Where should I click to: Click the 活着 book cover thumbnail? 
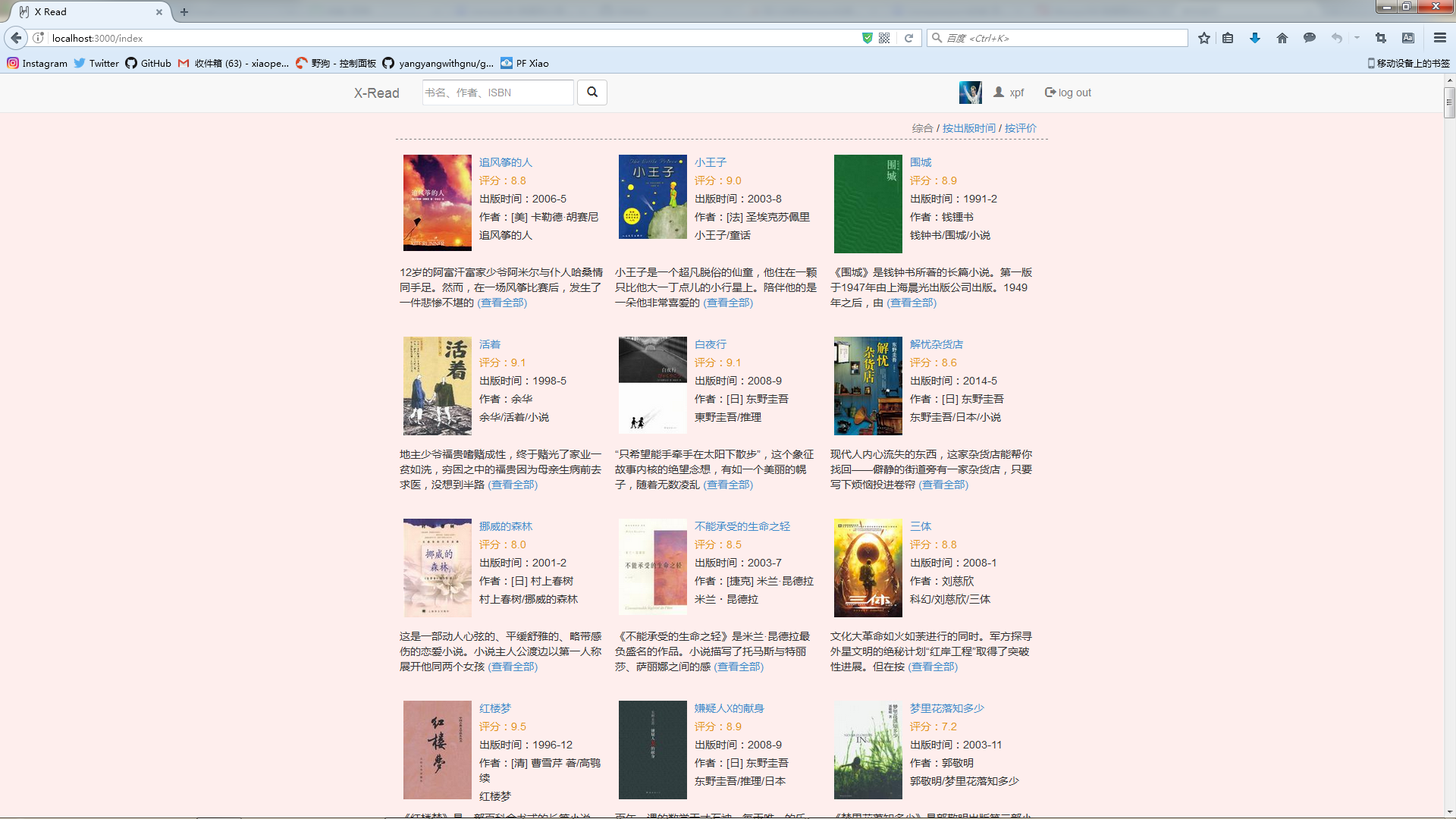[438, 386]
